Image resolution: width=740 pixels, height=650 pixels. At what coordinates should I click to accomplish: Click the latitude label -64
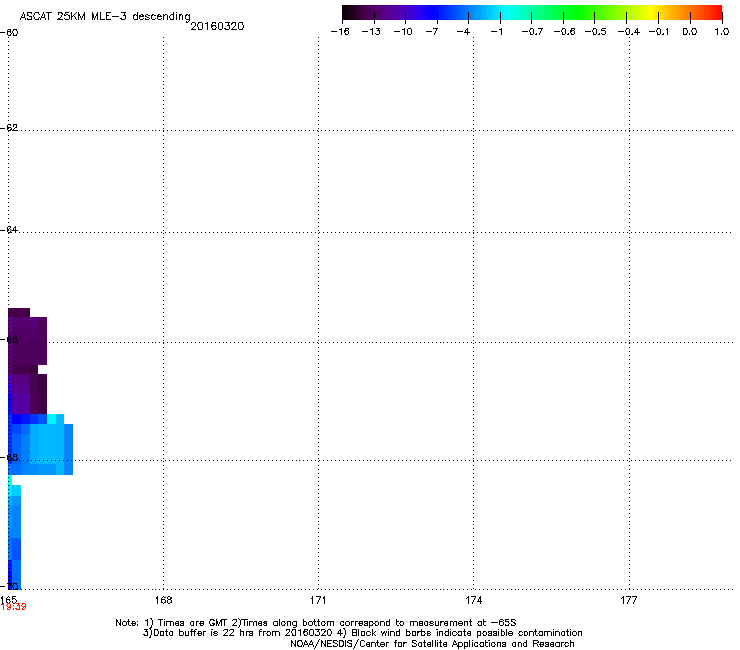(9, 230)
